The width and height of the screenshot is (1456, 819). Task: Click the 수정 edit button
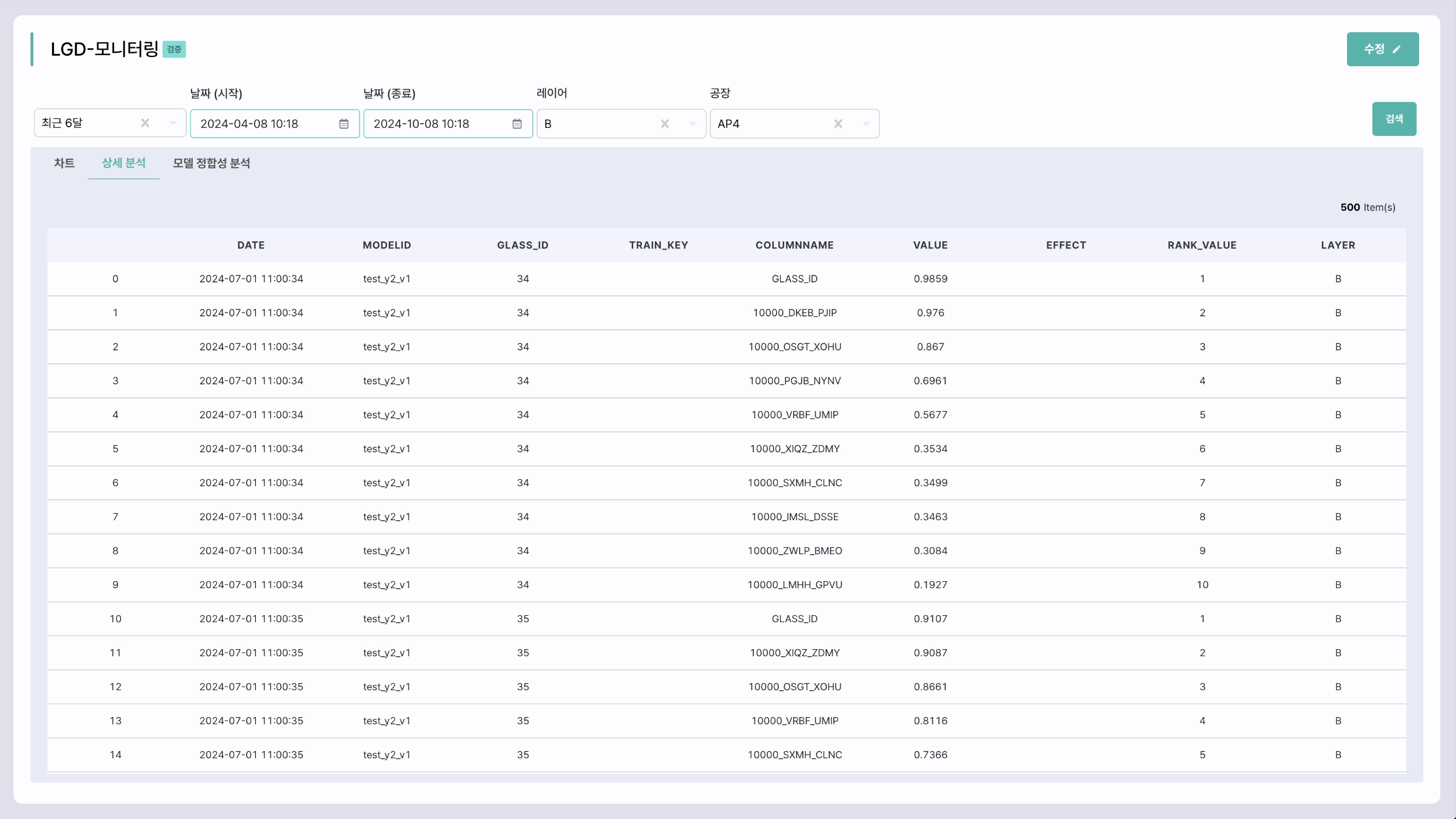pos(1382,49)
